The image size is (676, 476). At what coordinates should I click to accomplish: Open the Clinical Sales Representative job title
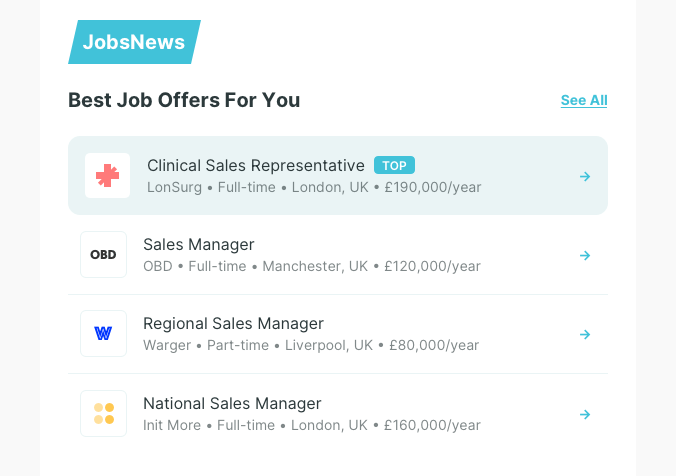pos(256,165)
